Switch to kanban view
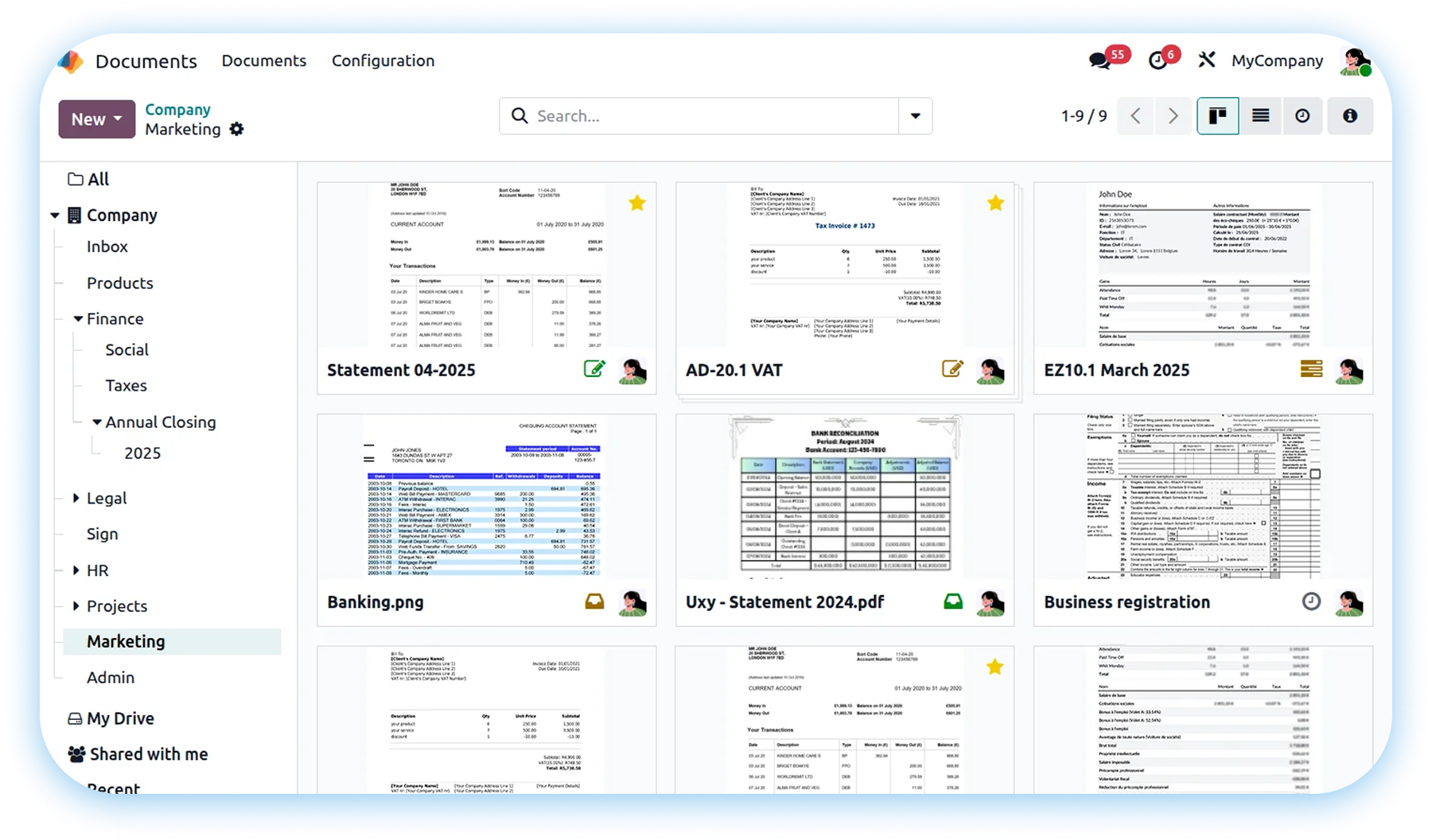This screenshot has width=1432, height=840. [1217, 116]
